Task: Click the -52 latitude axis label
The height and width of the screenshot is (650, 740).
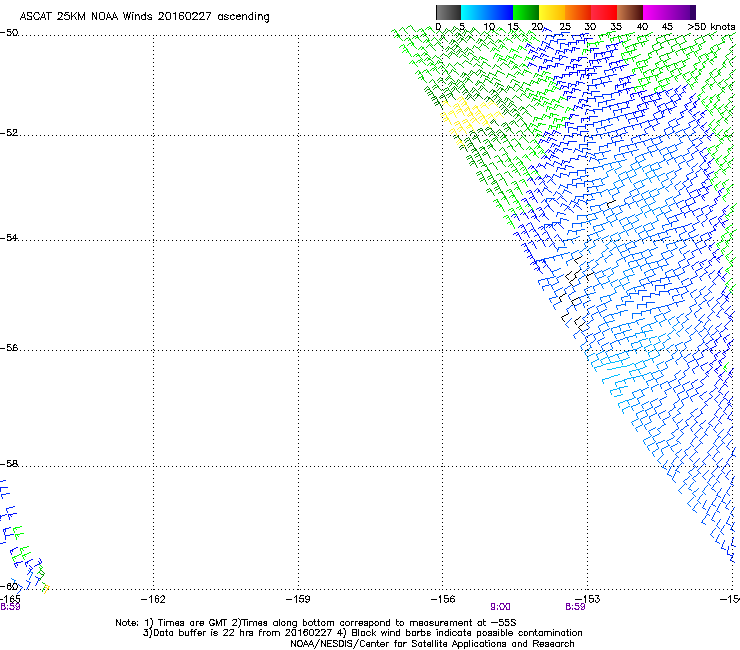Action: click(x=9, y=133)
